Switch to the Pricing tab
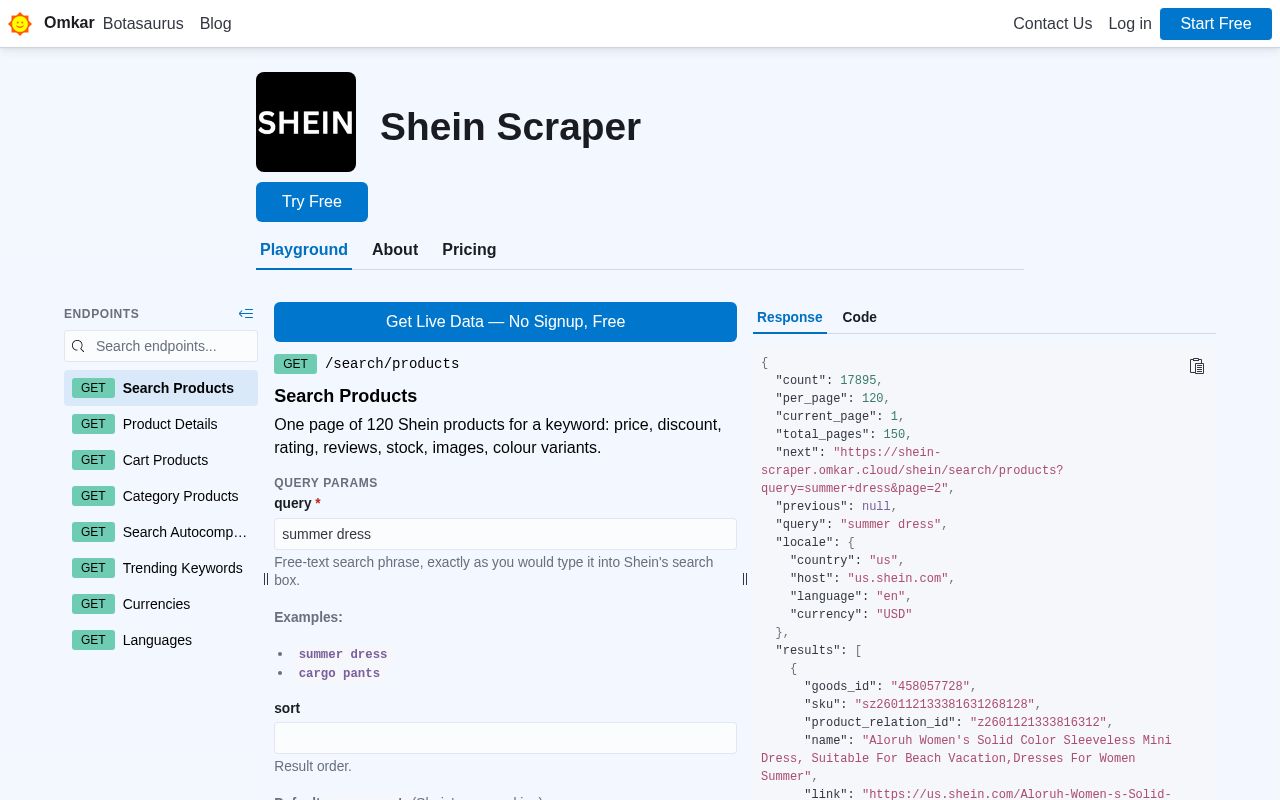 [x=469, y=250]
